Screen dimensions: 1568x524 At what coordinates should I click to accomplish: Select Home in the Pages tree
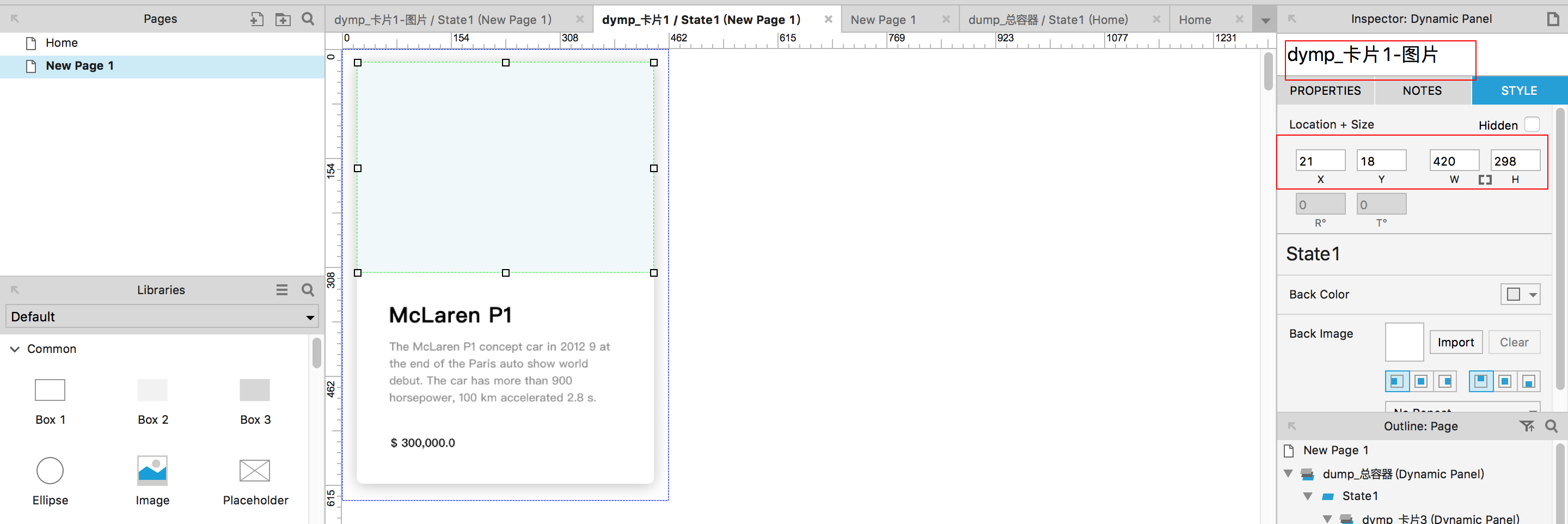tap(162, 42)
